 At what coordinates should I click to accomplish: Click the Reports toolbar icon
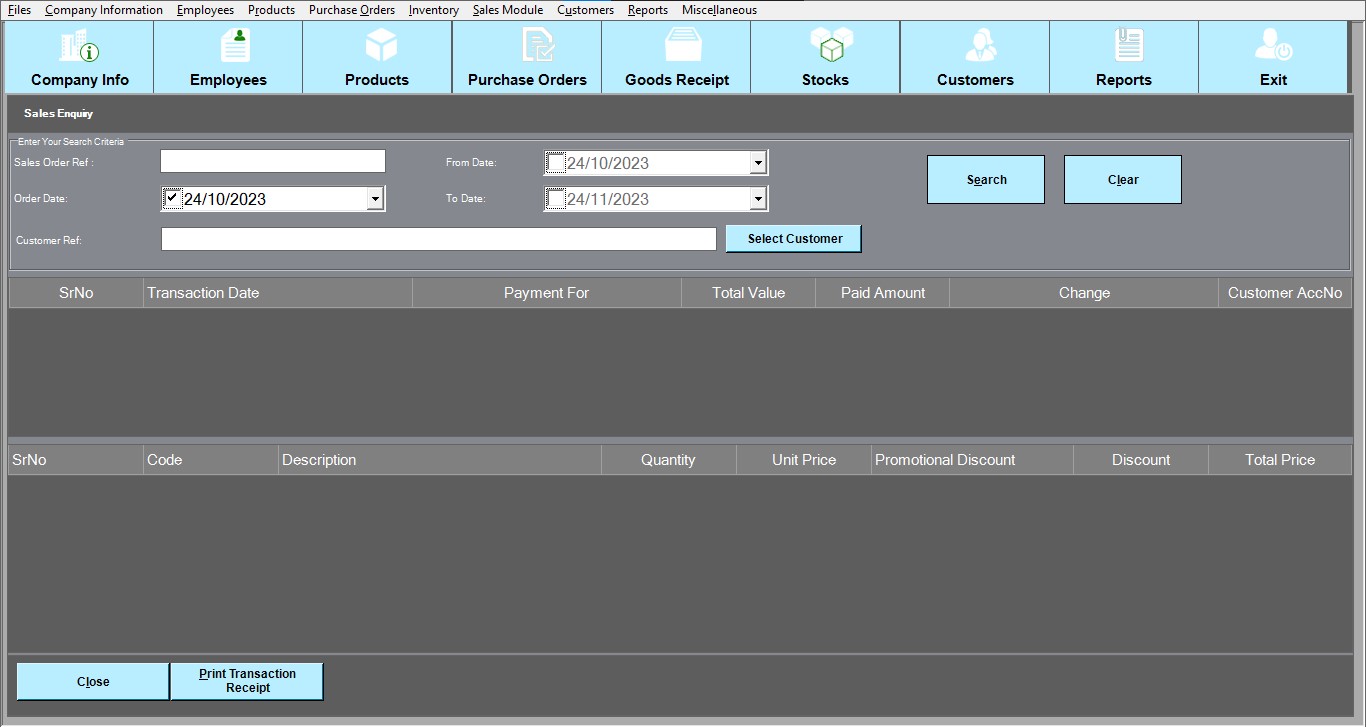coord(1124,47)
